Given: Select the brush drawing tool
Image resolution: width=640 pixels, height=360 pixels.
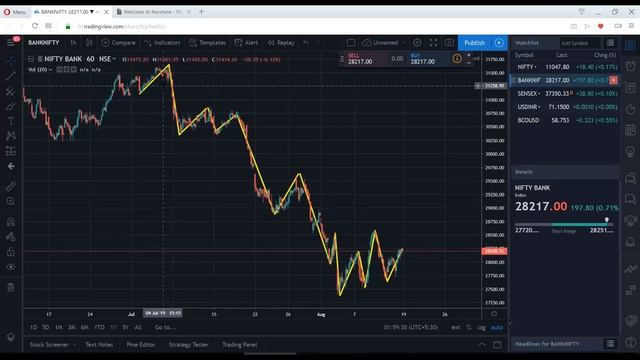Looking at the screenshot, I should coord(11,107).
